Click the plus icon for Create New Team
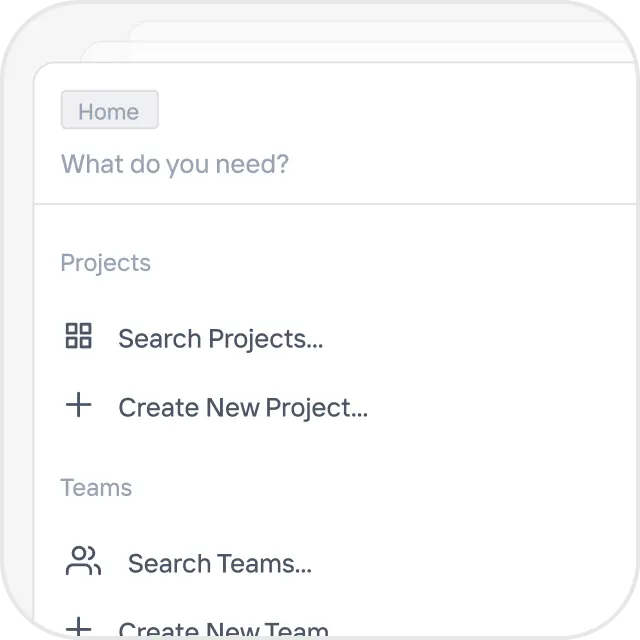 click(78, 628)
